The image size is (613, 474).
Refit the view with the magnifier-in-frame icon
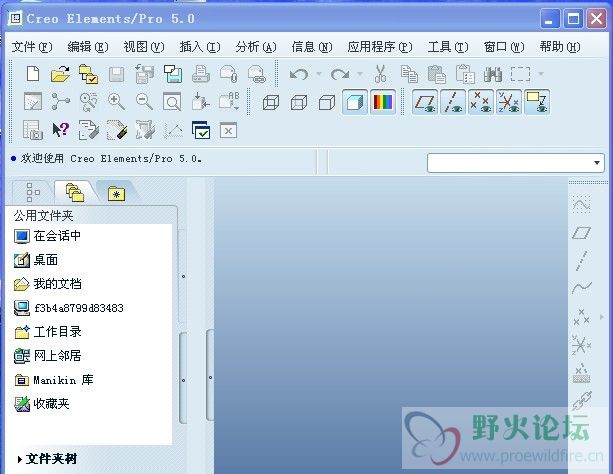172,102
